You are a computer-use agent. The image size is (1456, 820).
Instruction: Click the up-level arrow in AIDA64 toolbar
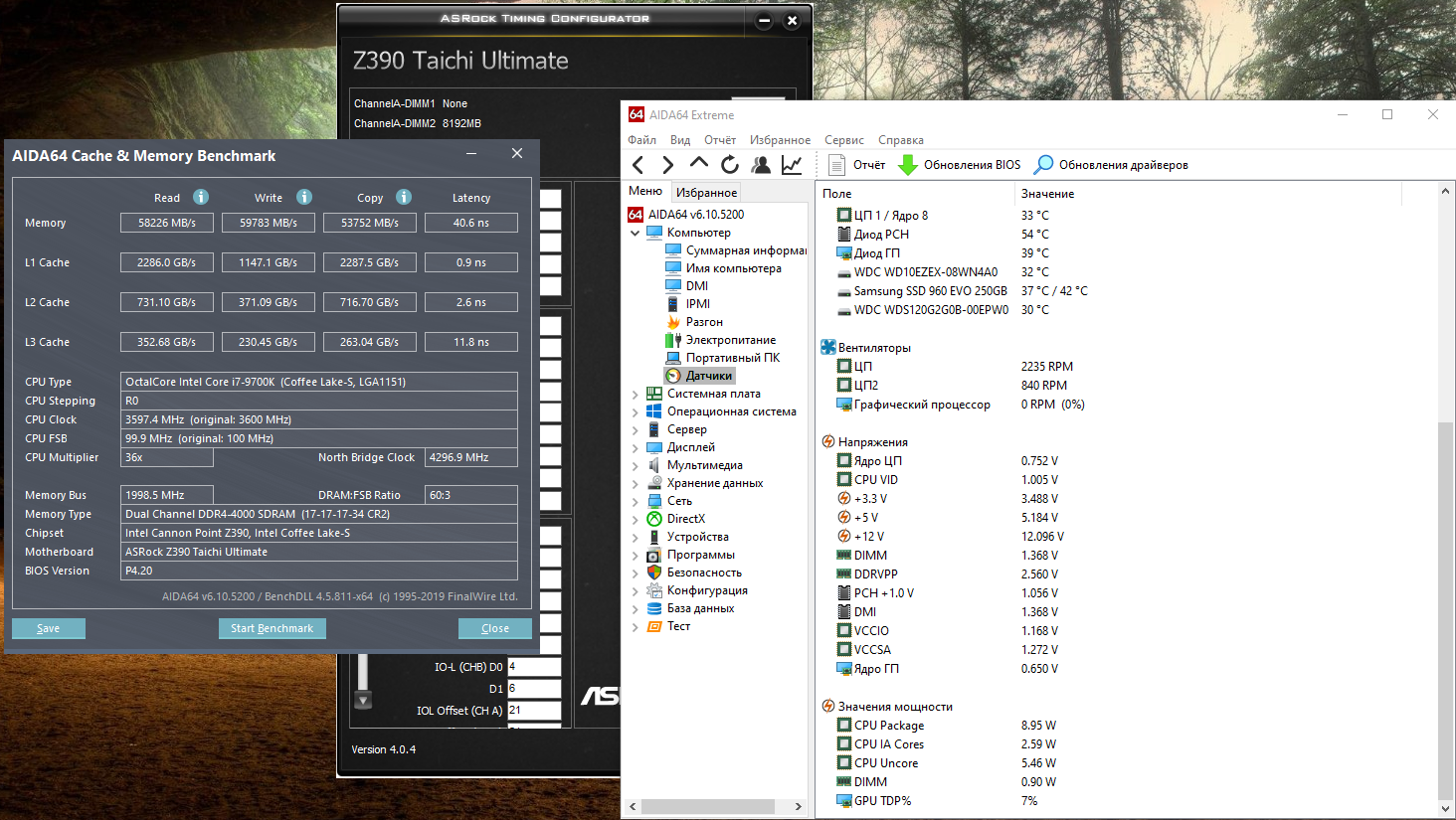coord(699,164)
